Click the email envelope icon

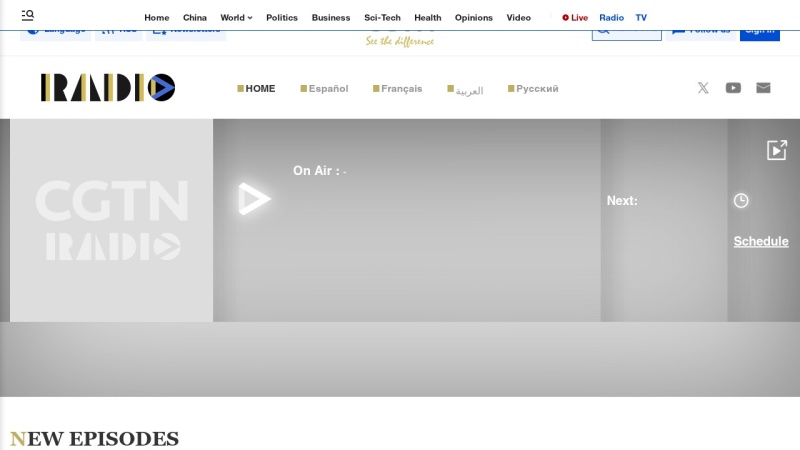click(763, 88)
